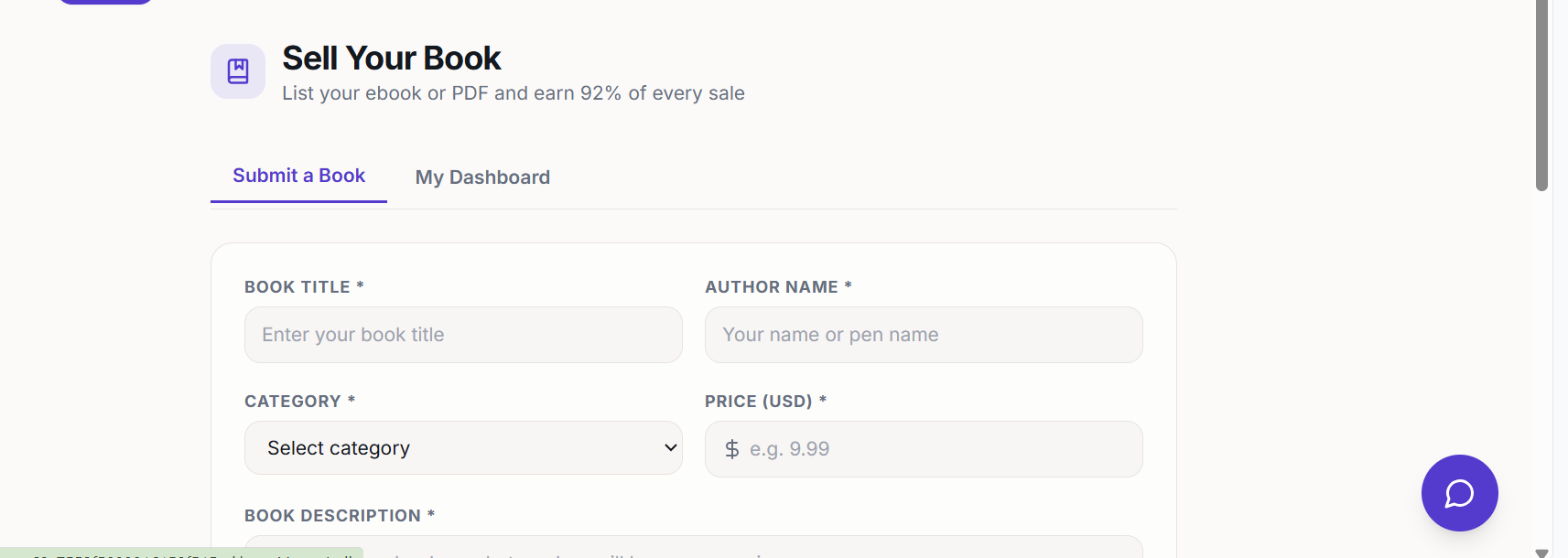
Task: Click the book description text area
Action: (694, 547)
